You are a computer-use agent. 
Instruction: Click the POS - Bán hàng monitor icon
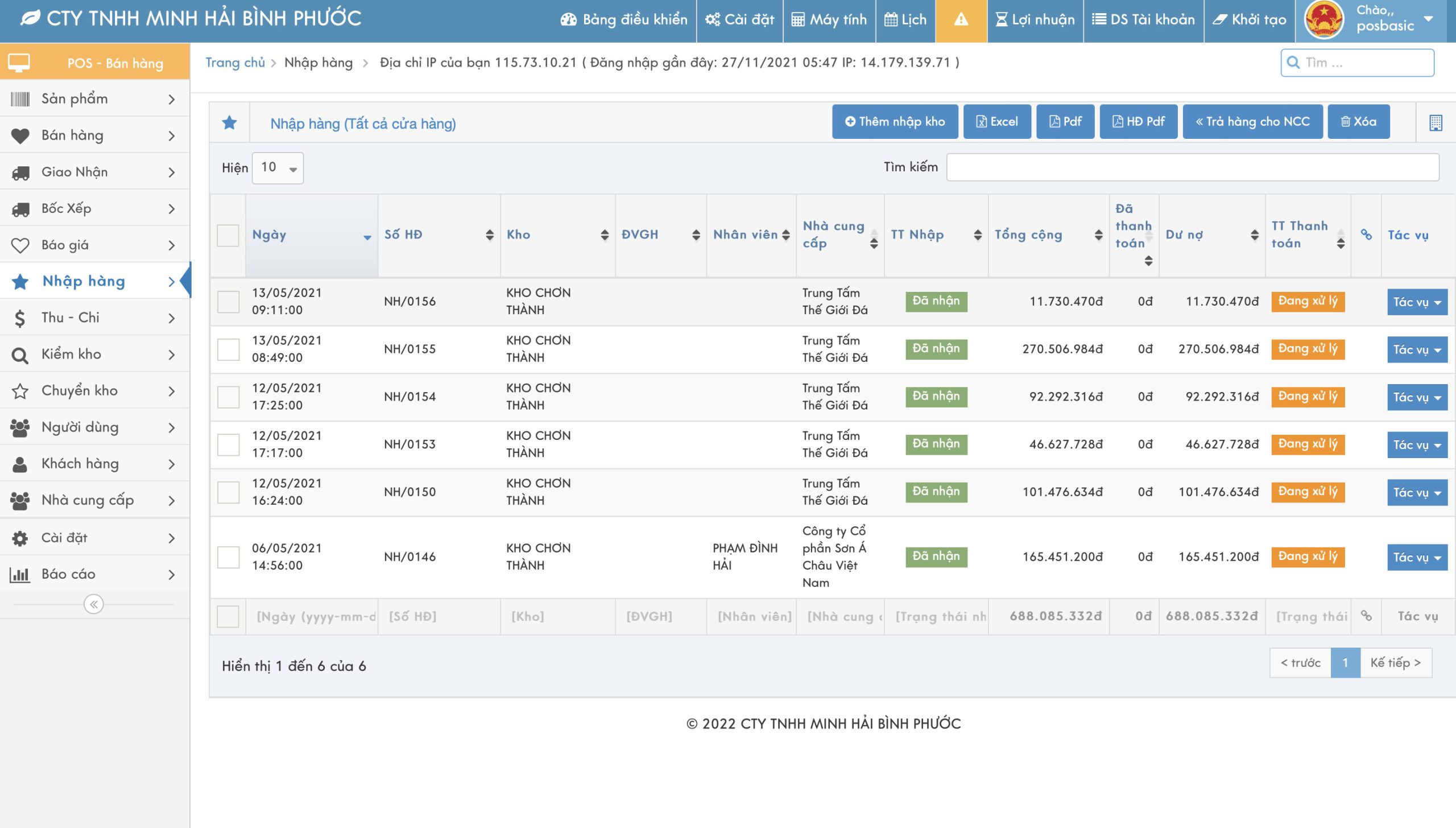tap(19, 63)
